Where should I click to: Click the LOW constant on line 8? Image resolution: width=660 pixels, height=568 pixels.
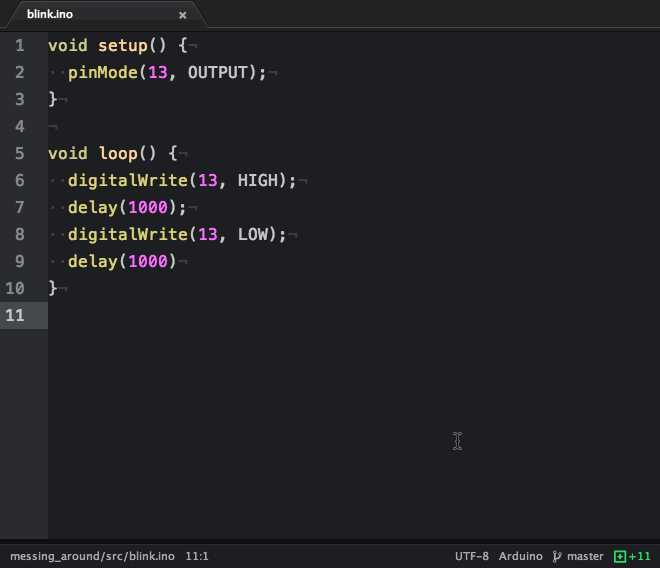pos(253,234)
